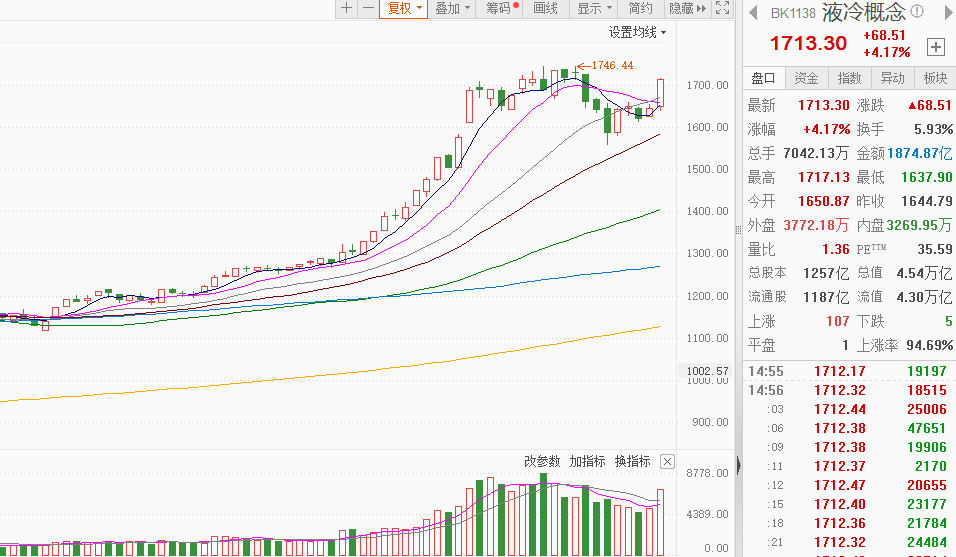
Task: Close the volume indicator panel
Action: click(x=668, y=461)
